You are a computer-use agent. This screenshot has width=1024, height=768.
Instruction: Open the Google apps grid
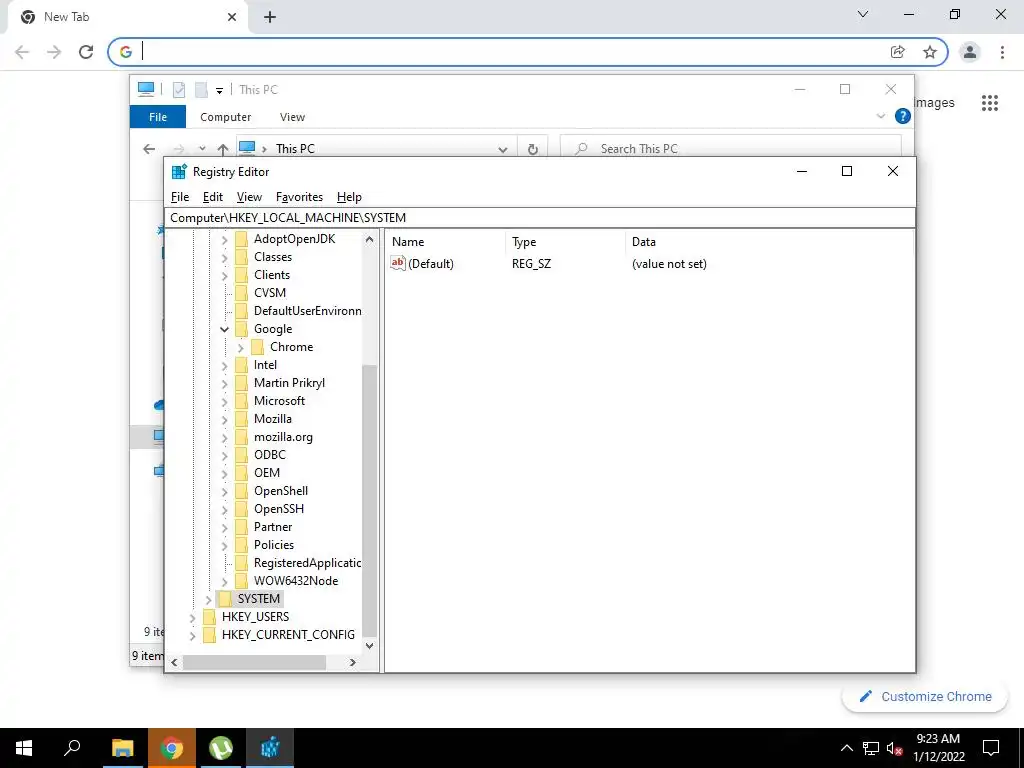point(990,103)
